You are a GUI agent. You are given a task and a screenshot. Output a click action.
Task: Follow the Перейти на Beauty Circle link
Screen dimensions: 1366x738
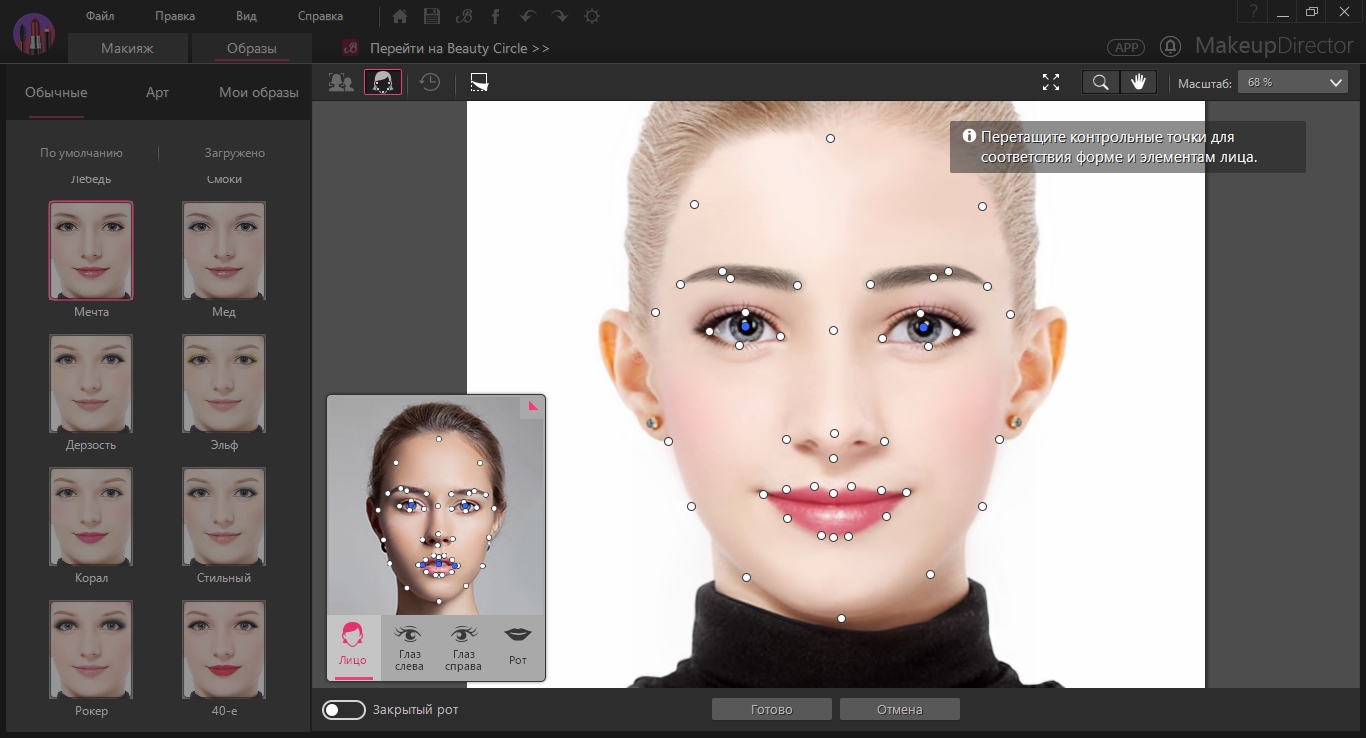(459, 48)
